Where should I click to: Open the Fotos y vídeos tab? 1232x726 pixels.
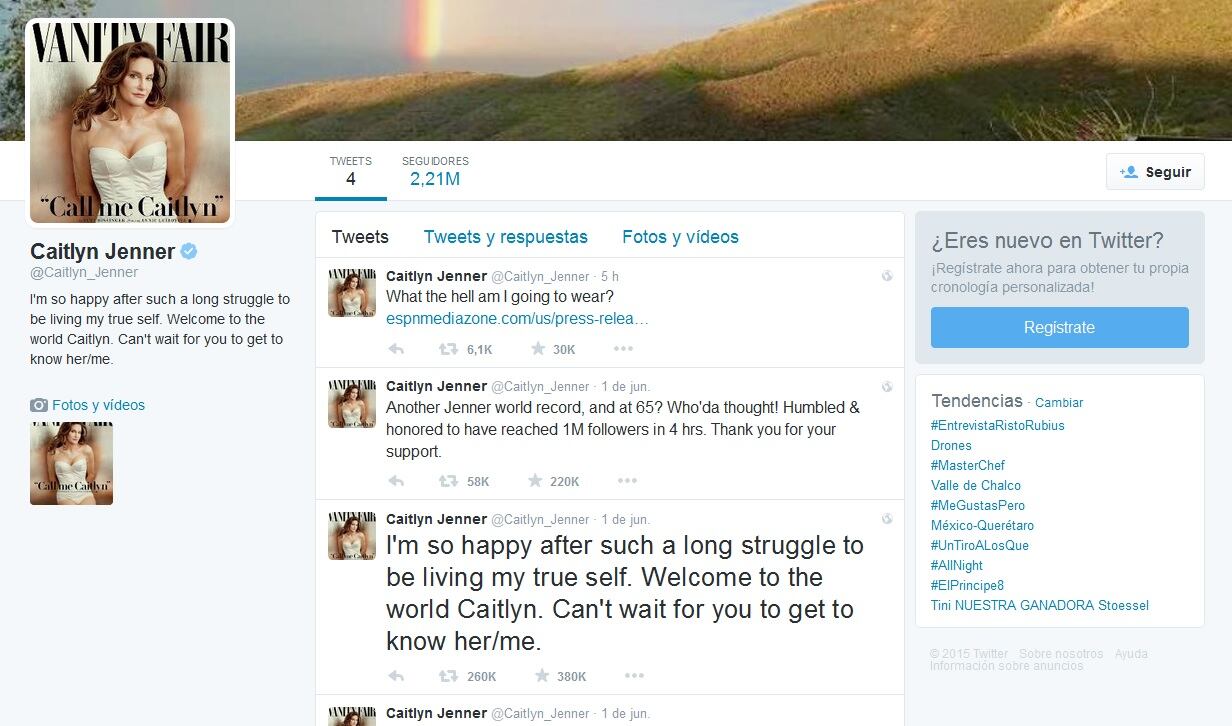[680, 237]
